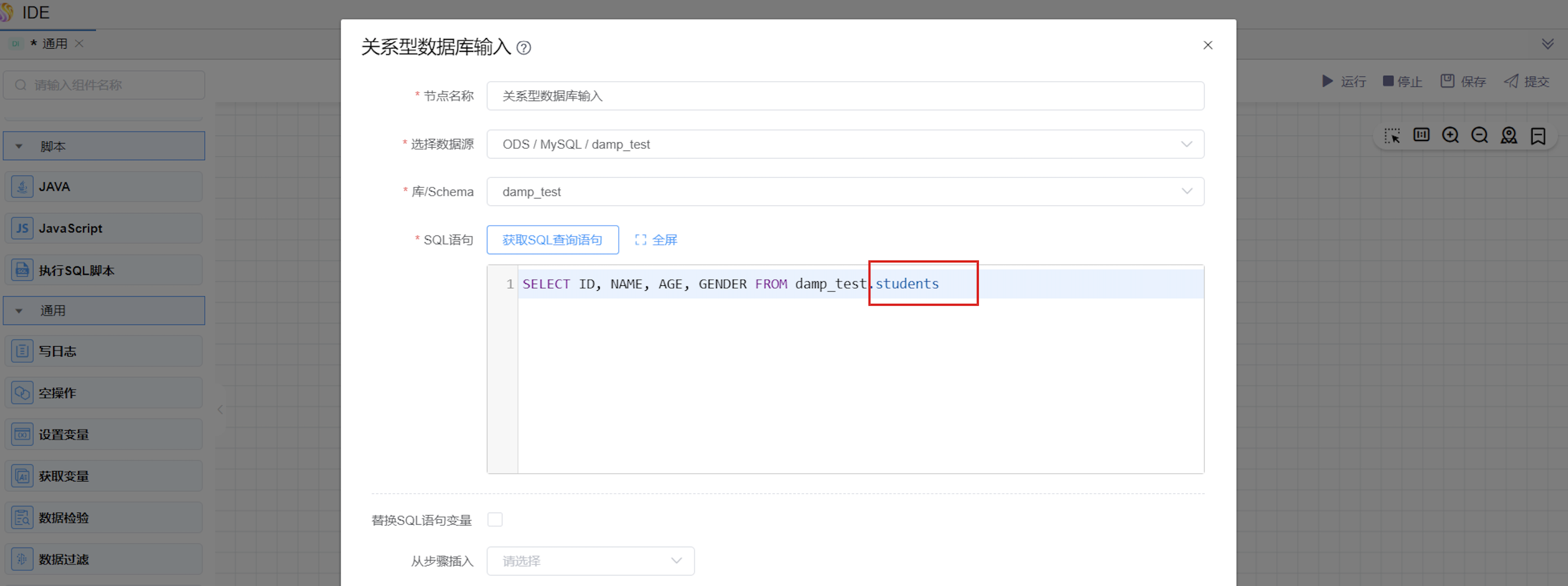Open the 库/Schema dropdown

click(x=844, y=191)
